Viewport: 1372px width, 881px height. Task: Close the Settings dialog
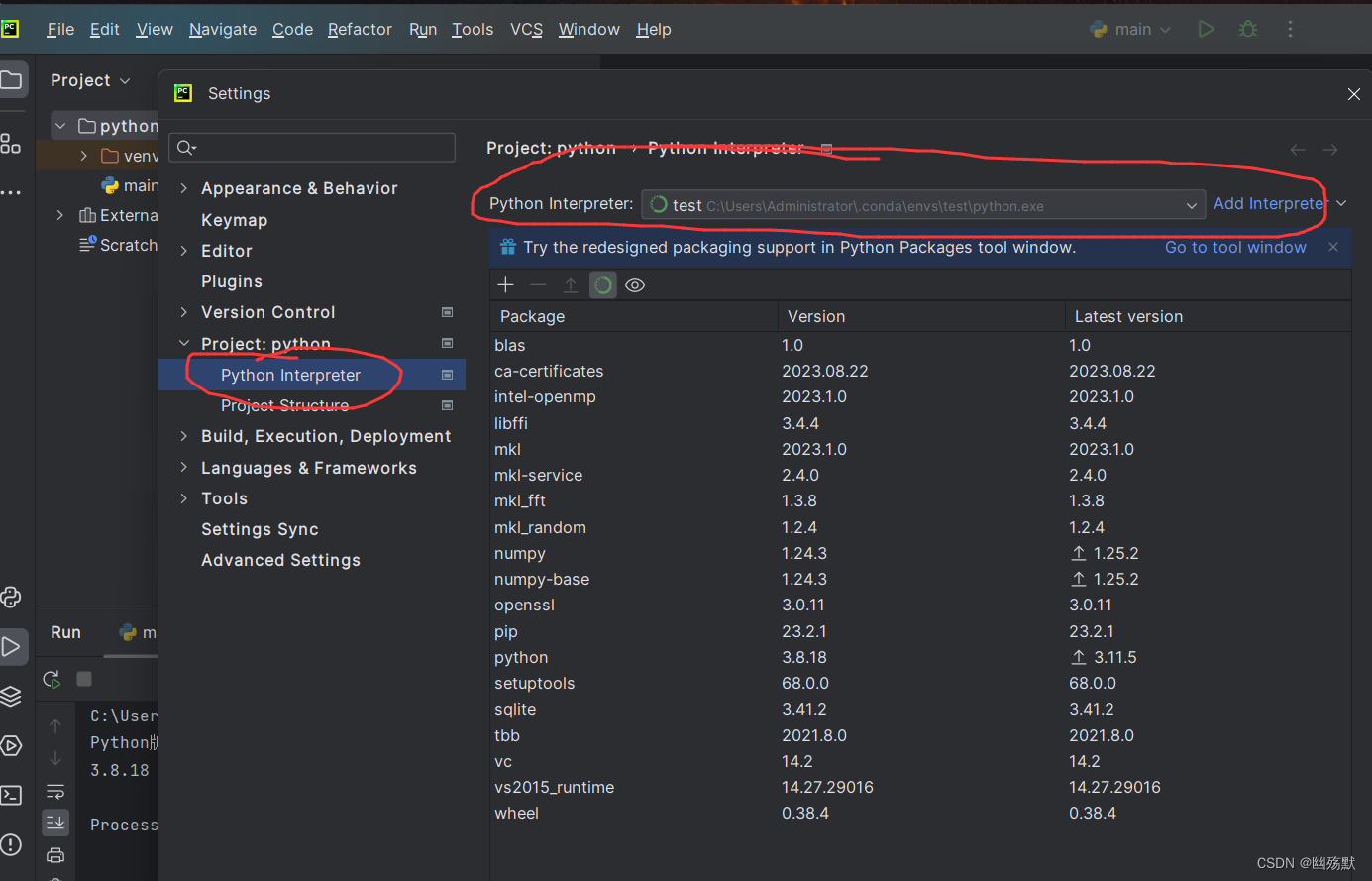pyautogui.click(x=1353, y=94)
